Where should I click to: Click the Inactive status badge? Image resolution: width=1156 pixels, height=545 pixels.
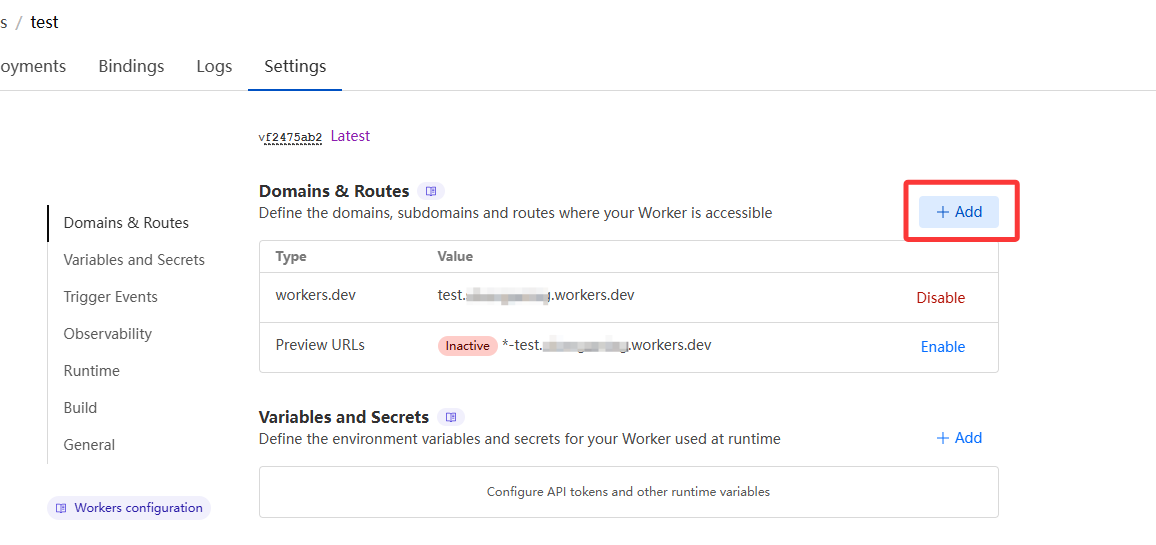pos(467,346)
